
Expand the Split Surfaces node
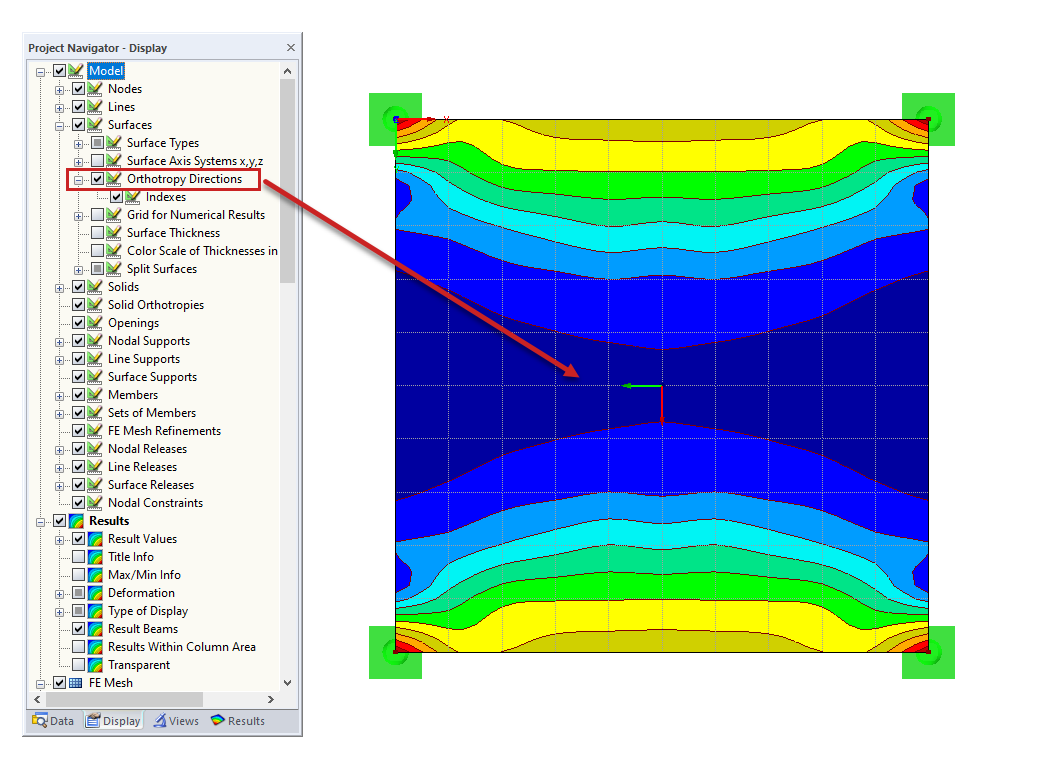click(78, 268)
